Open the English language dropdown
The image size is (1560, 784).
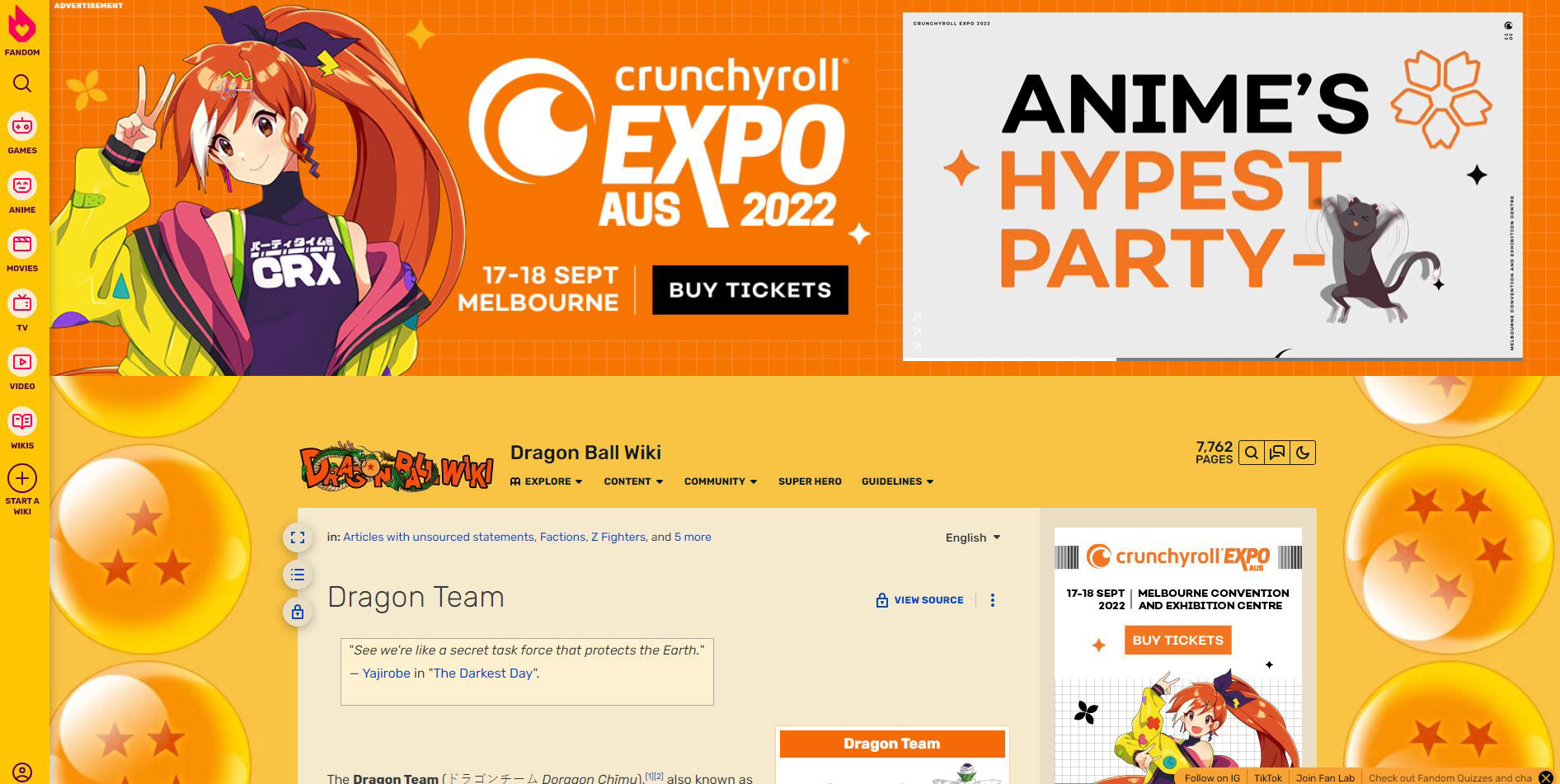coord(973,538)
